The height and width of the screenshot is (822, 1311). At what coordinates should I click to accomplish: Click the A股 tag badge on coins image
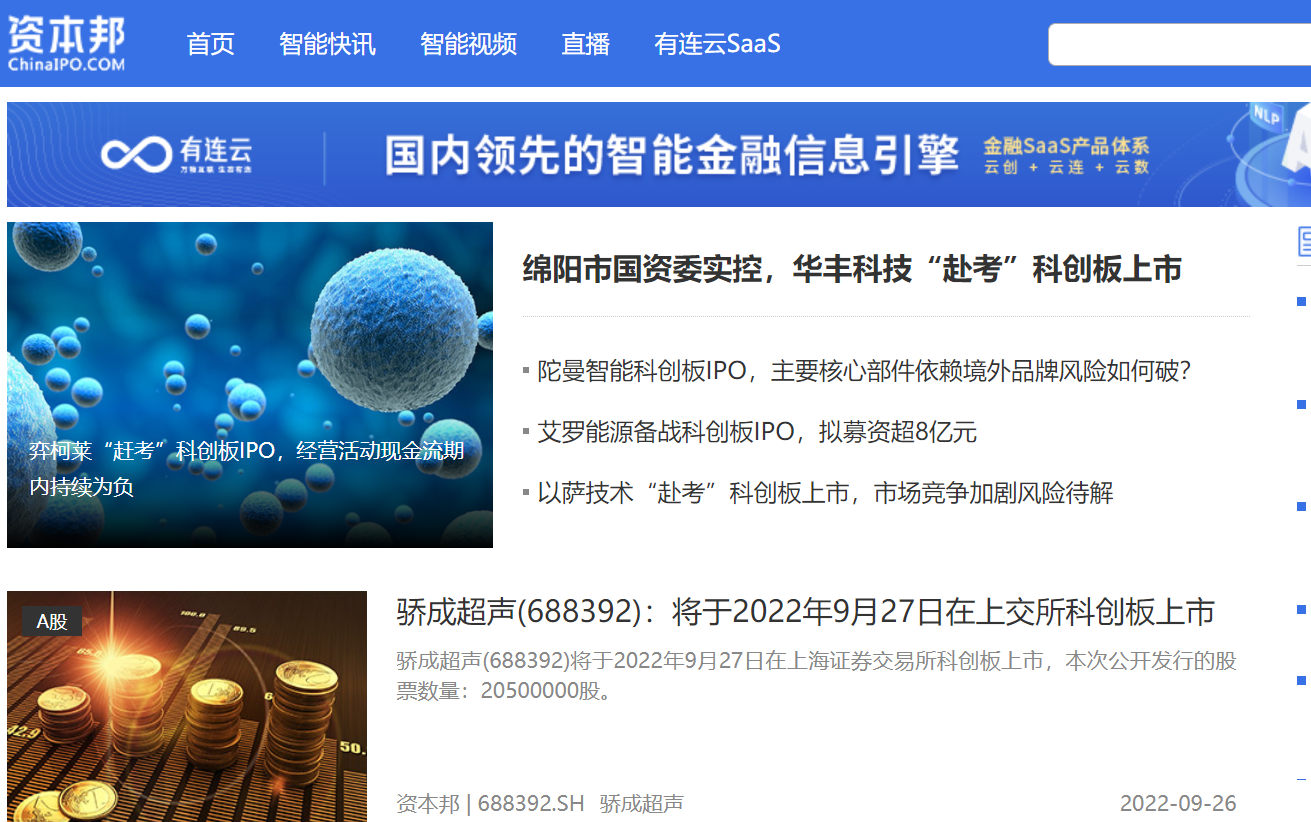tap(51, 621)
